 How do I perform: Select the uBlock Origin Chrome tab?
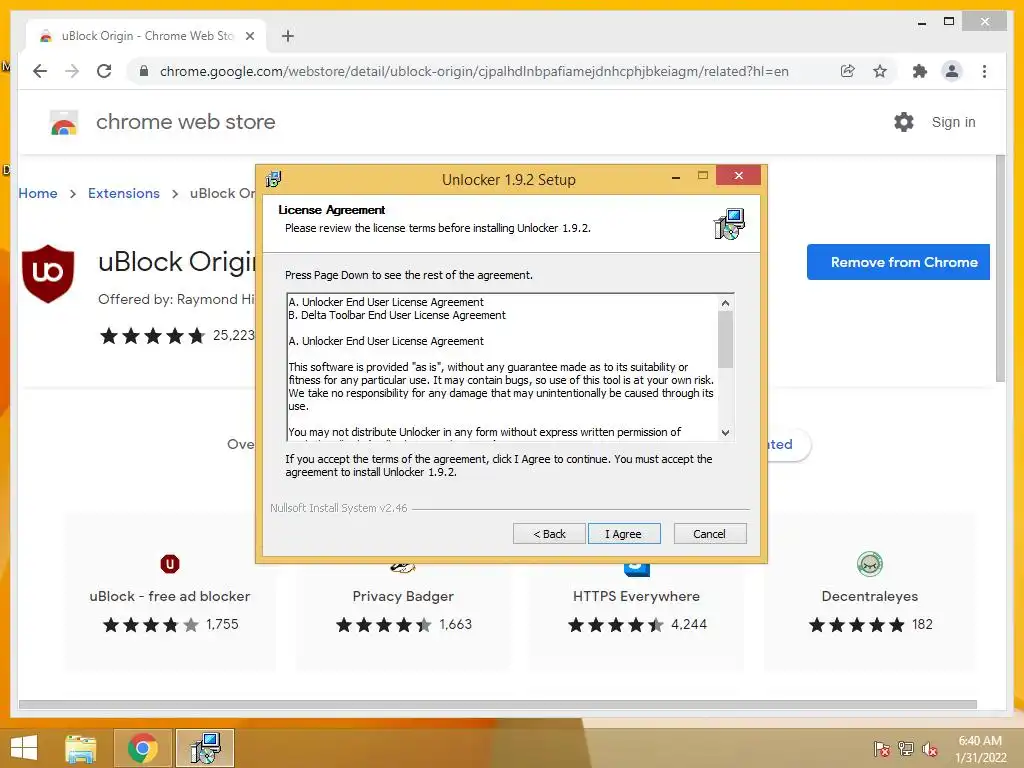146,36
